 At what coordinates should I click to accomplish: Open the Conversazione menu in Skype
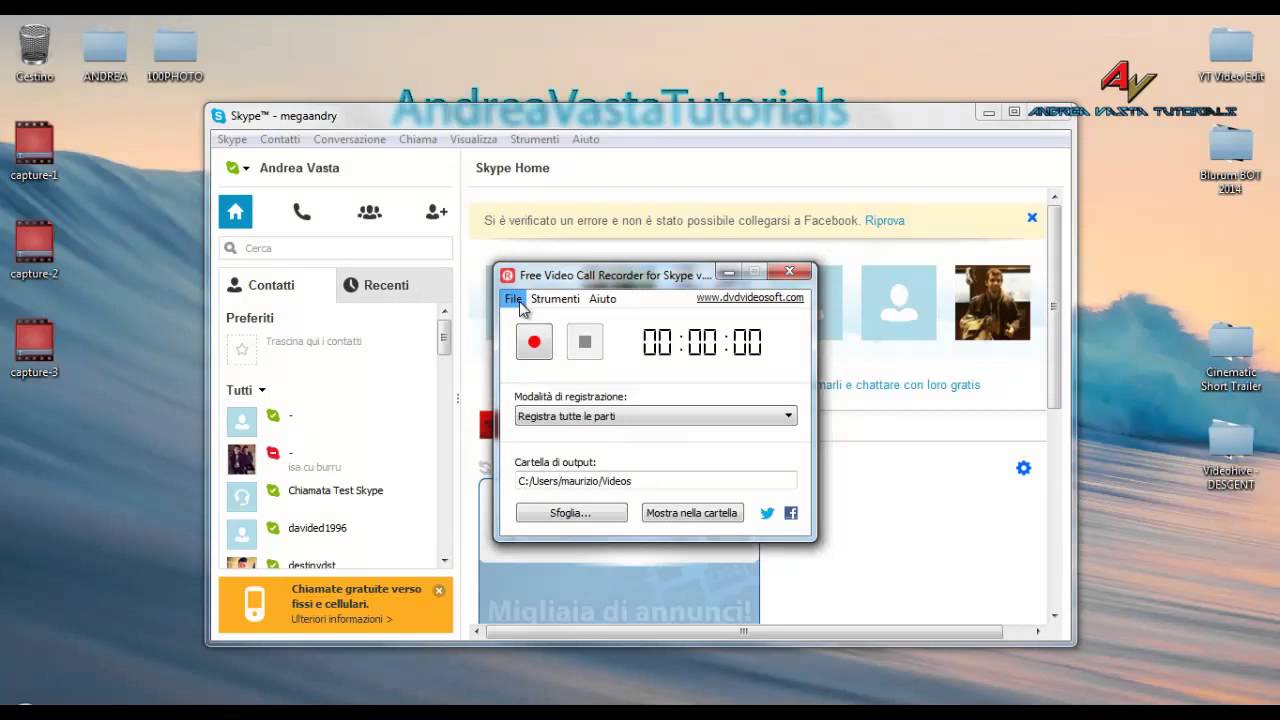point(349,140)
